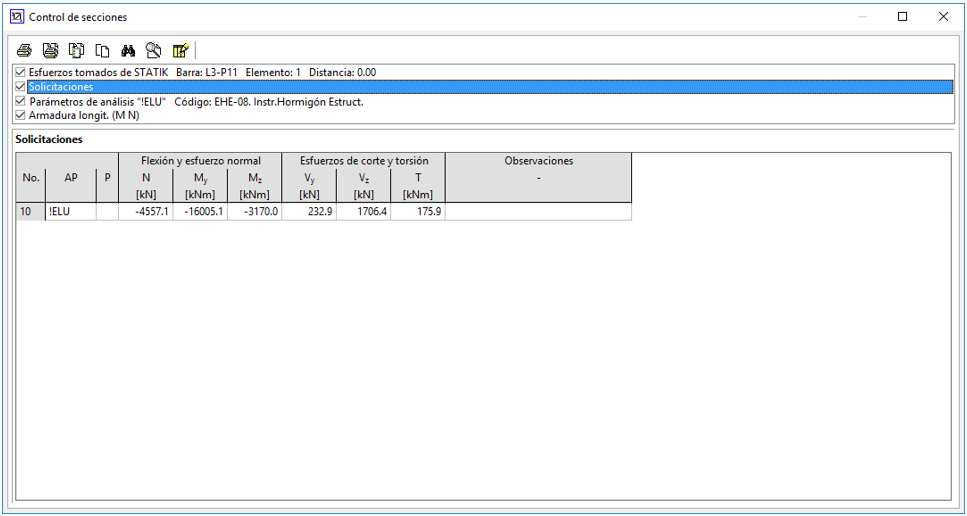Click the application icon in the title bar
Image resolution: width=967 pixels, height=516 pixels.
tap(16, 17)
